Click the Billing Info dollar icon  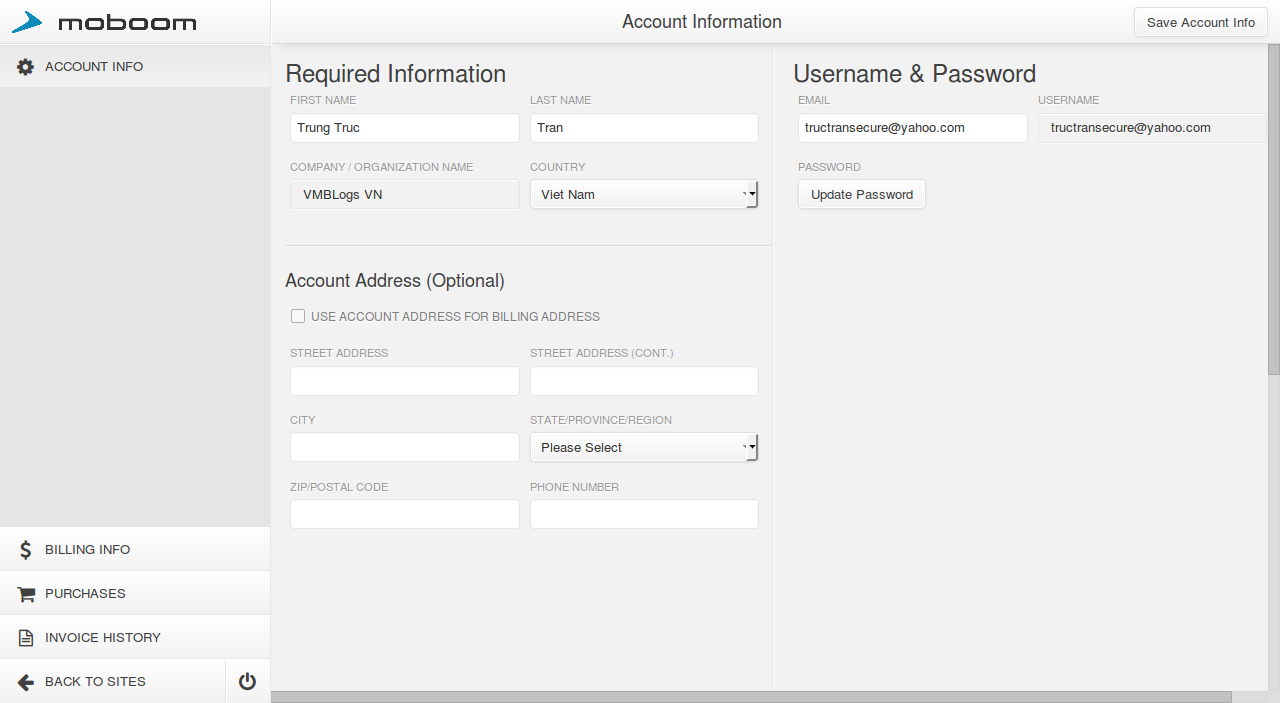click(x=26, y=550)
